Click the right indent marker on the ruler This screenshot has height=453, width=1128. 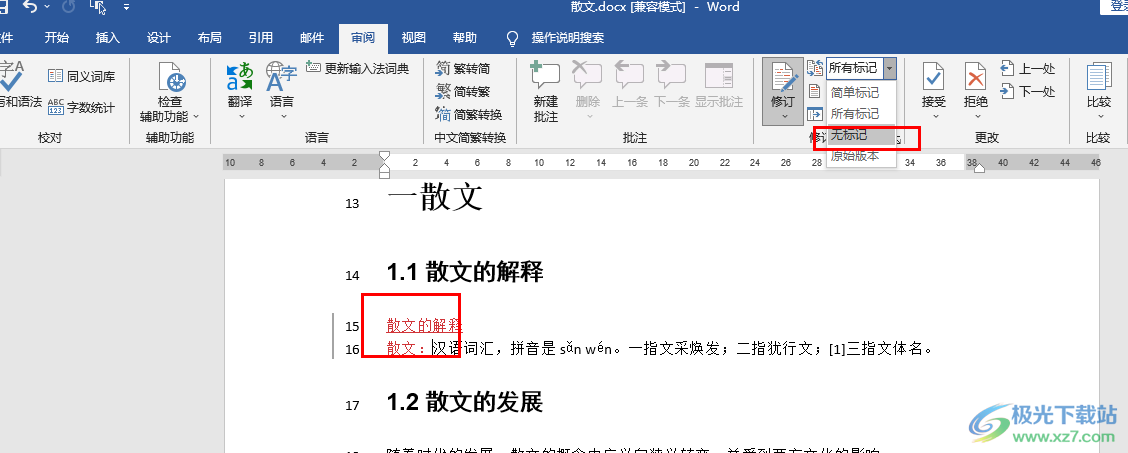coord(979,167)
